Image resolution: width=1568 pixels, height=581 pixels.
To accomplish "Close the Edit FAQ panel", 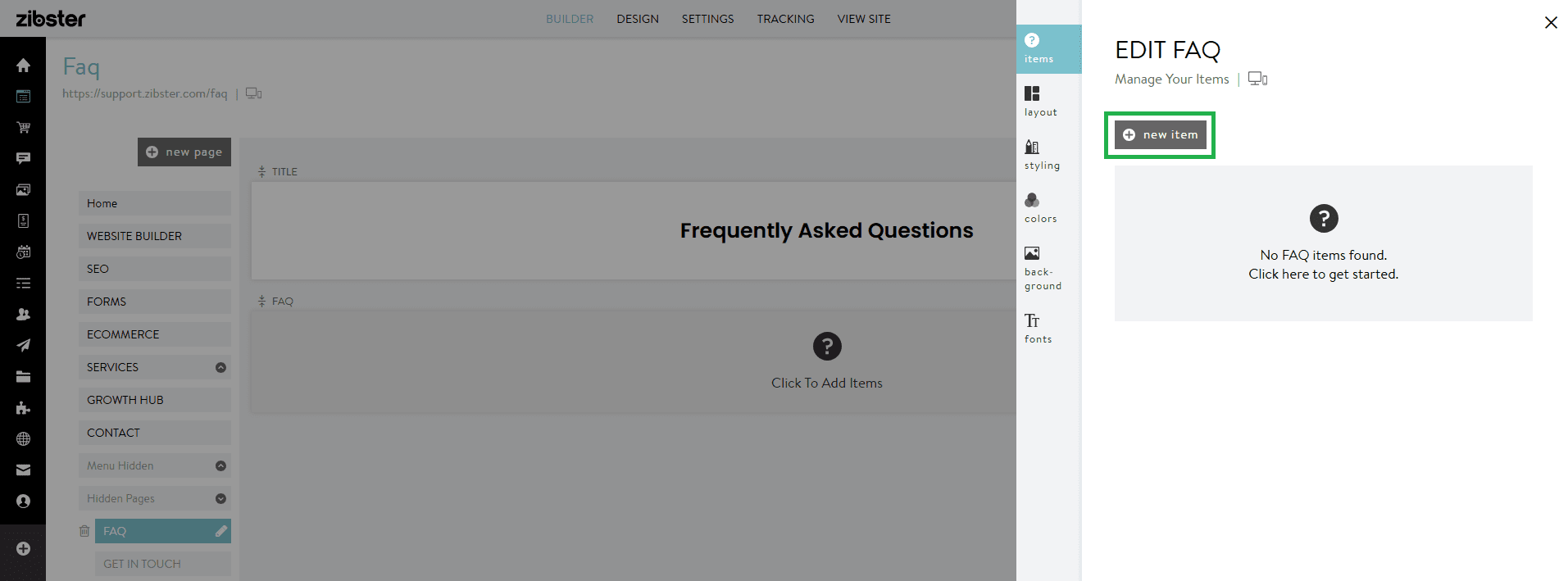I will [x=1551, y=22].
